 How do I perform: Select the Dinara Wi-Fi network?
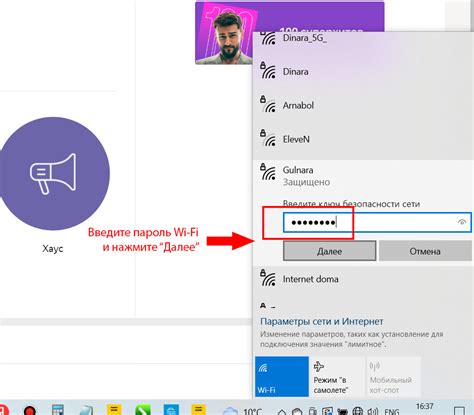pos(363,72)
